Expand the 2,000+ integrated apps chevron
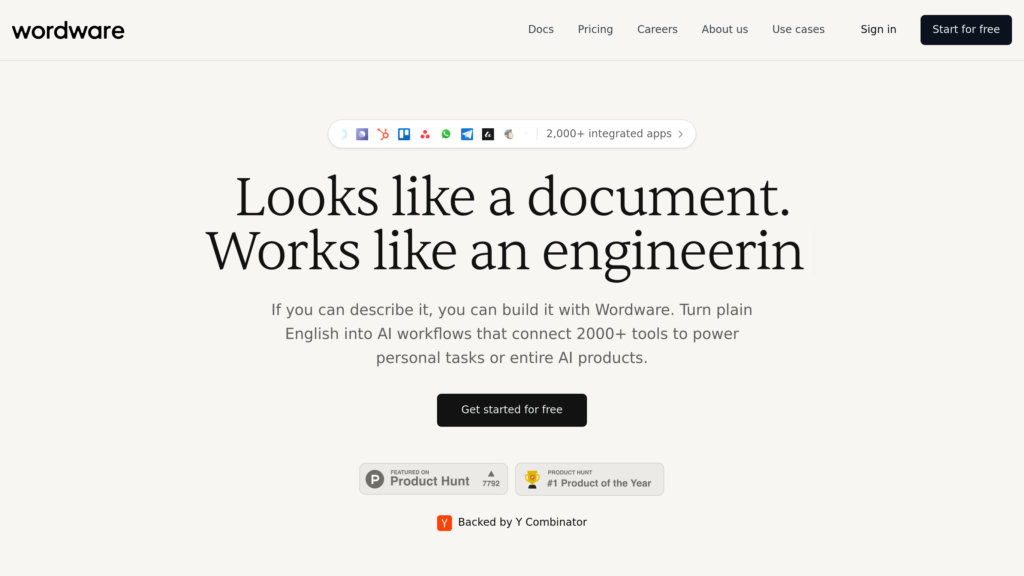This screenshot has height=576, width=1024. (x=680, y=134)
